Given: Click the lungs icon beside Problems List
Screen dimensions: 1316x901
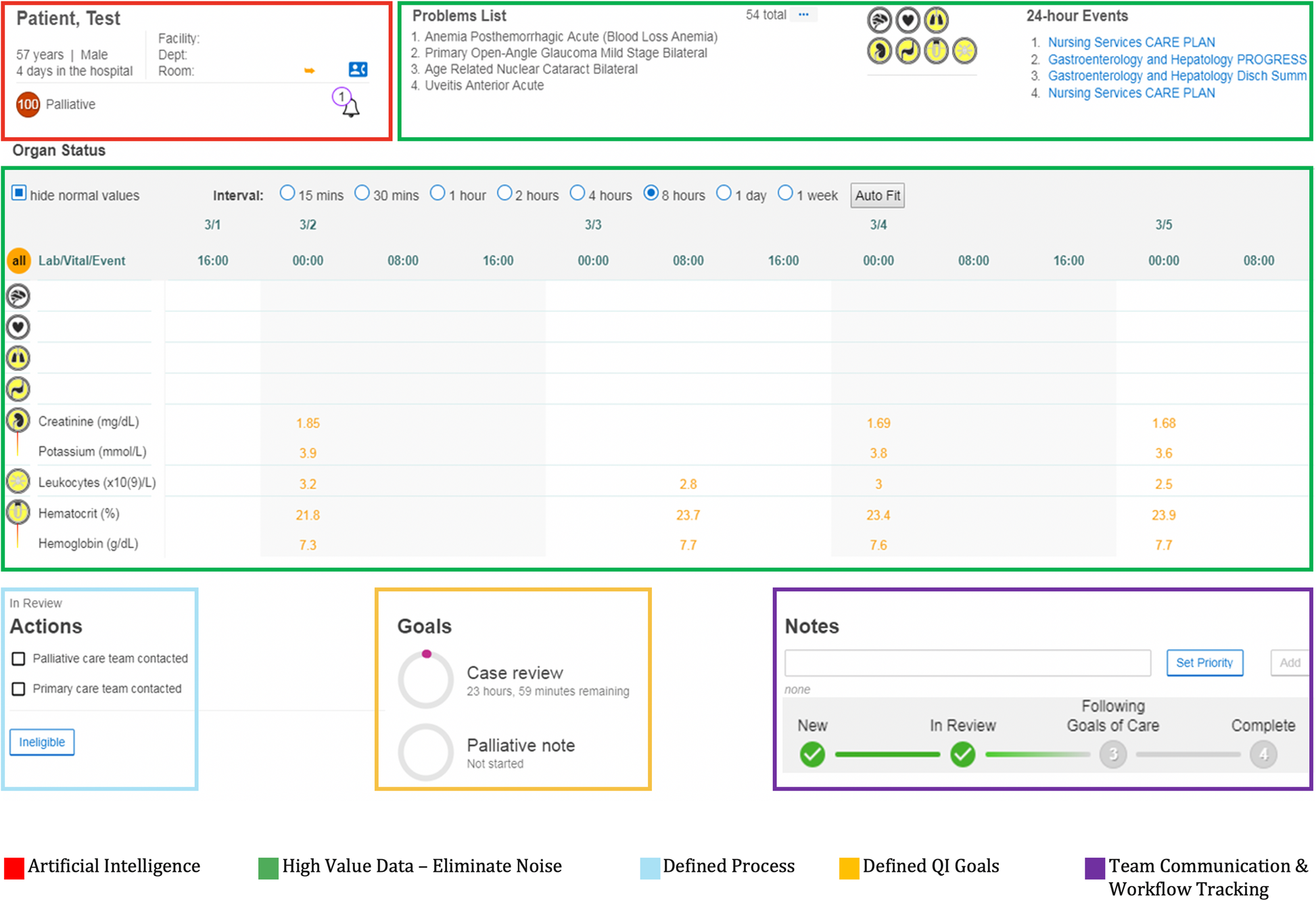Looking at the screenshot, I should 936,20.
